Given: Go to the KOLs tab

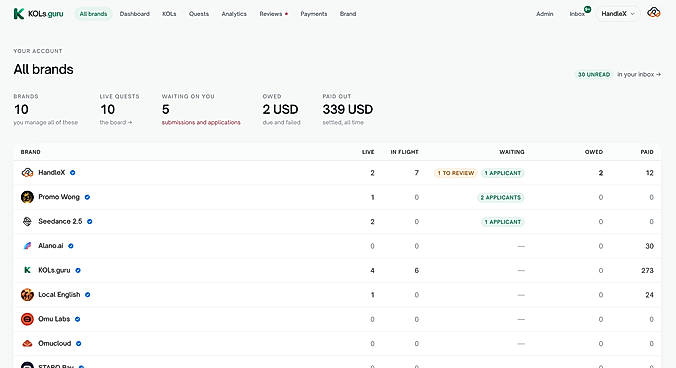Looking at the screenshot, I should 169,14.
